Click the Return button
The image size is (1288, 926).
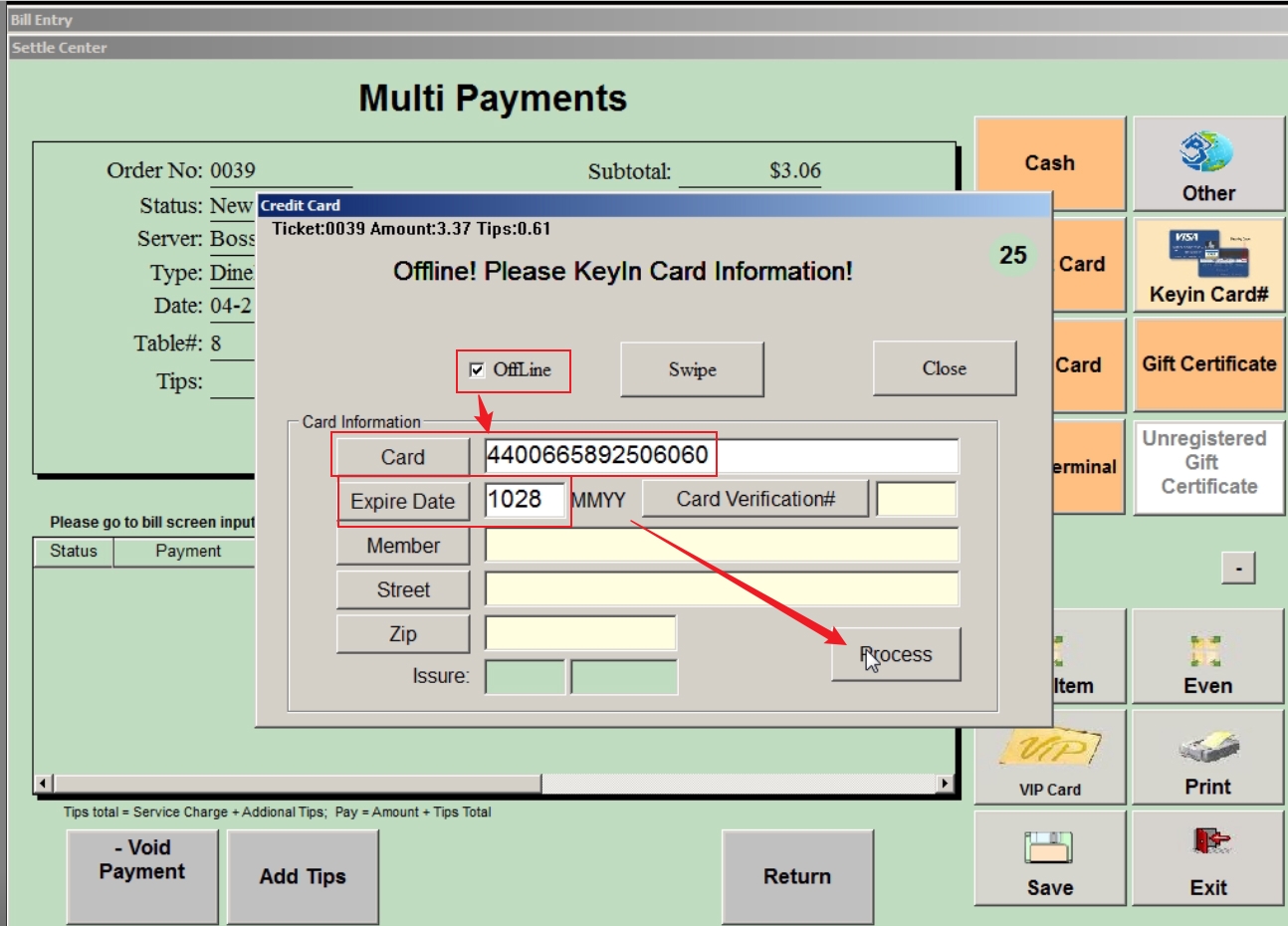tap(797, 876)
